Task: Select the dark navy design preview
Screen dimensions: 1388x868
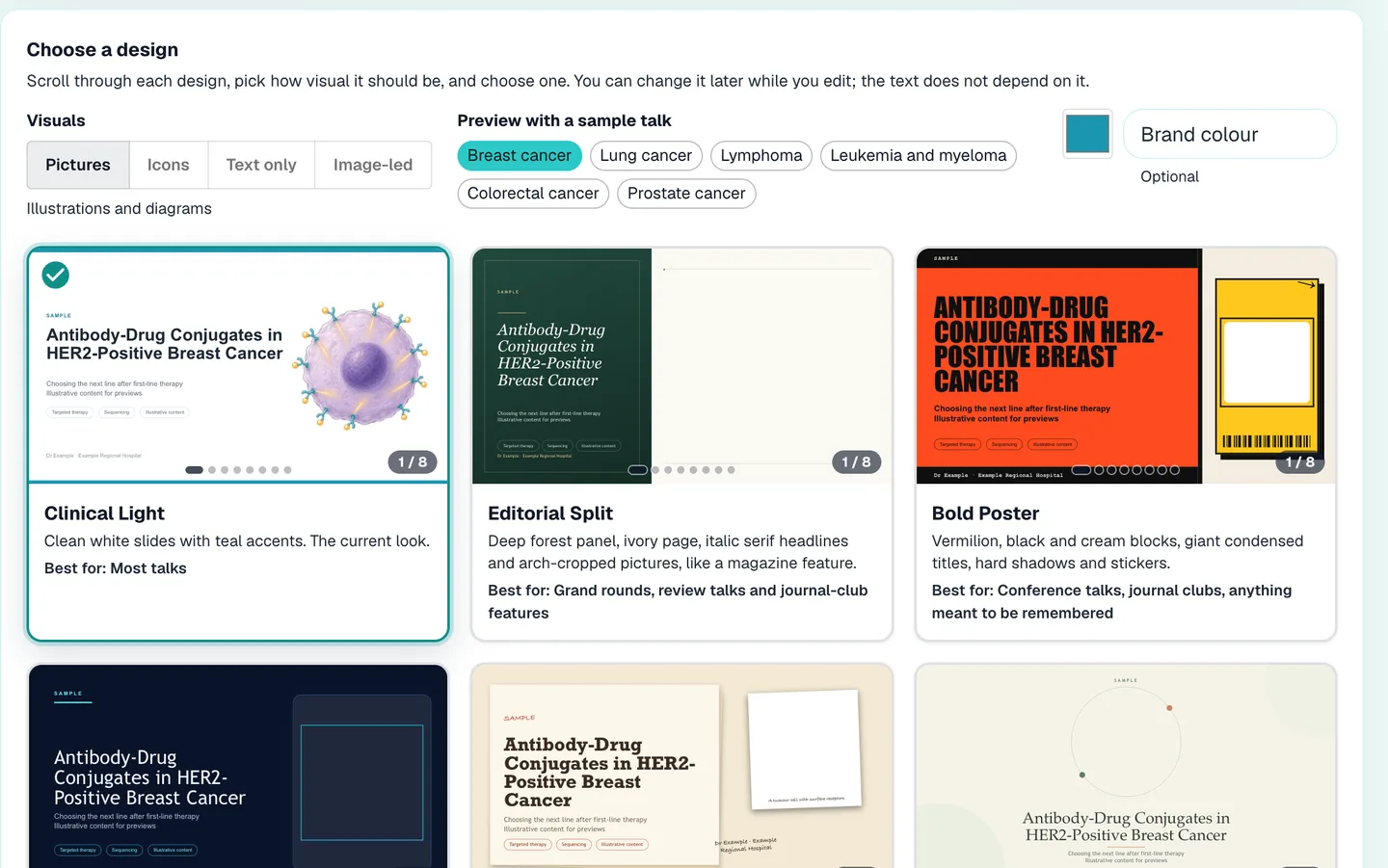Action: [x=238, y=766]
